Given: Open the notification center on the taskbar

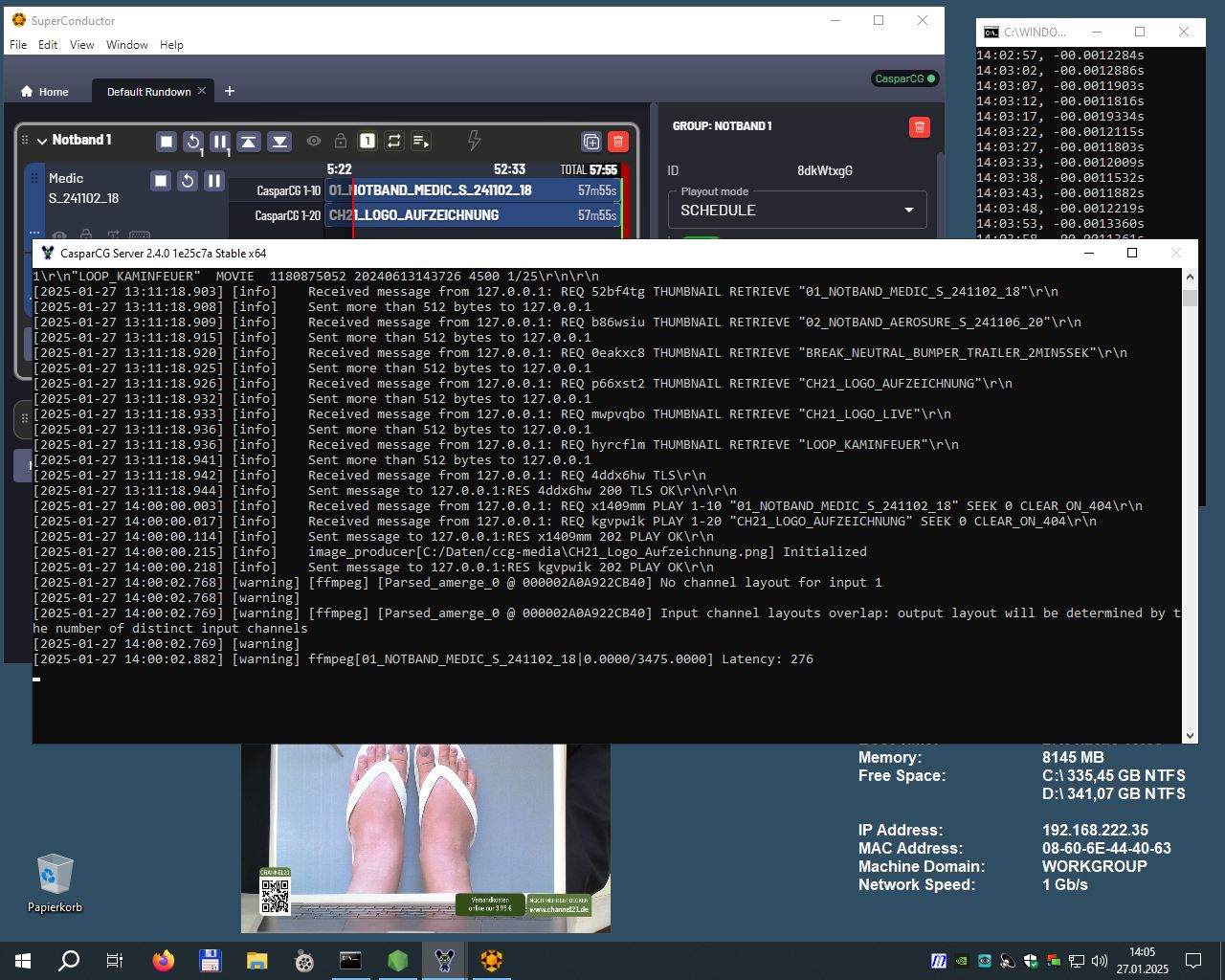Looking at the screenshot, I should [x=1193, y=961].
